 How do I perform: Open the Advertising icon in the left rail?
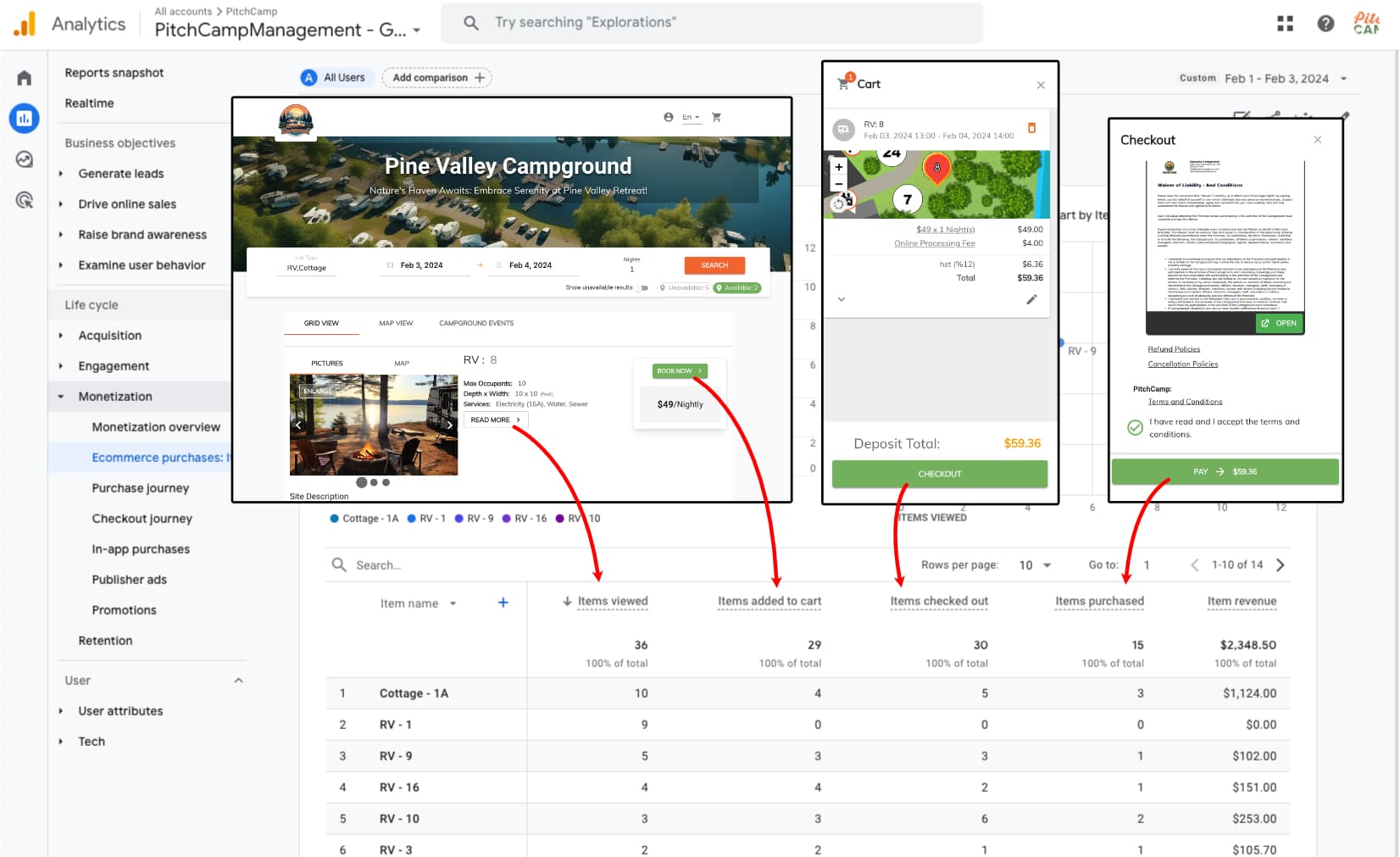pos(24,200)
